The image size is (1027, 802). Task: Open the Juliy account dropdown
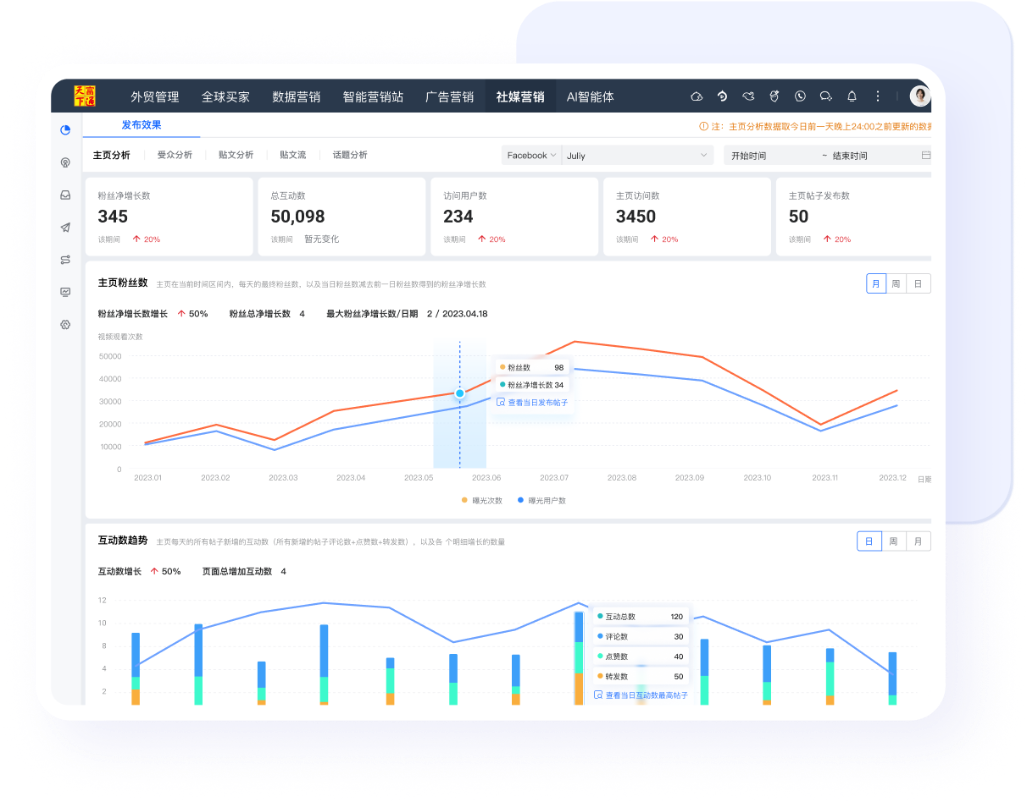click(636, 155)
